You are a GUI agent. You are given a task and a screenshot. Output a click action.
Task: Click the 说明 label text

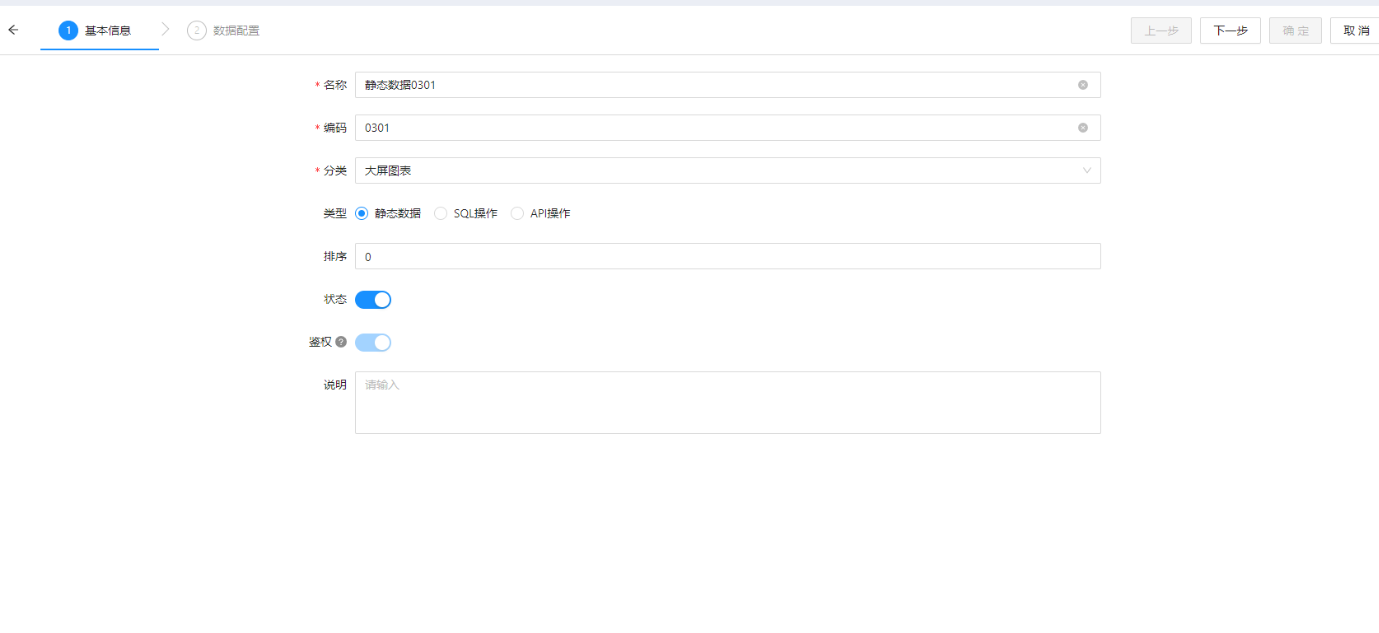335,385
